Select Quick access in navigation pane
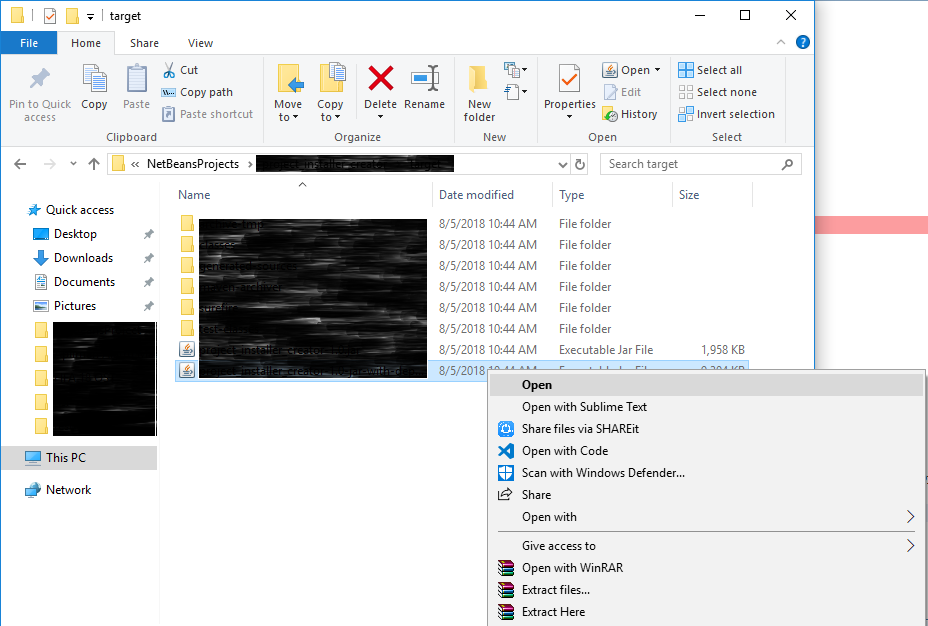This screenshot has width=928, height=626. 71,210
